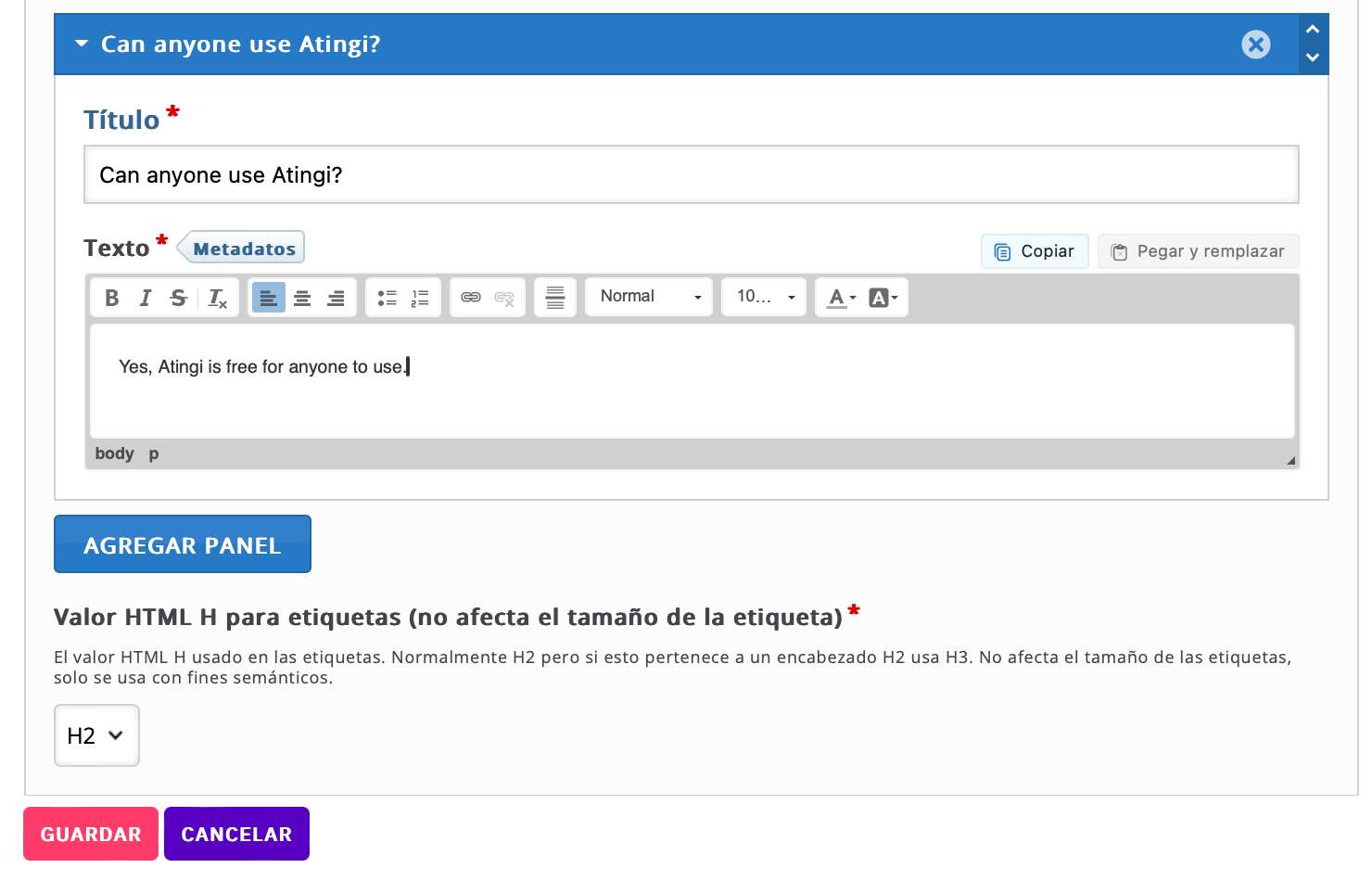Insert a numbered list

pyautogui.click(x=420, y=298)
